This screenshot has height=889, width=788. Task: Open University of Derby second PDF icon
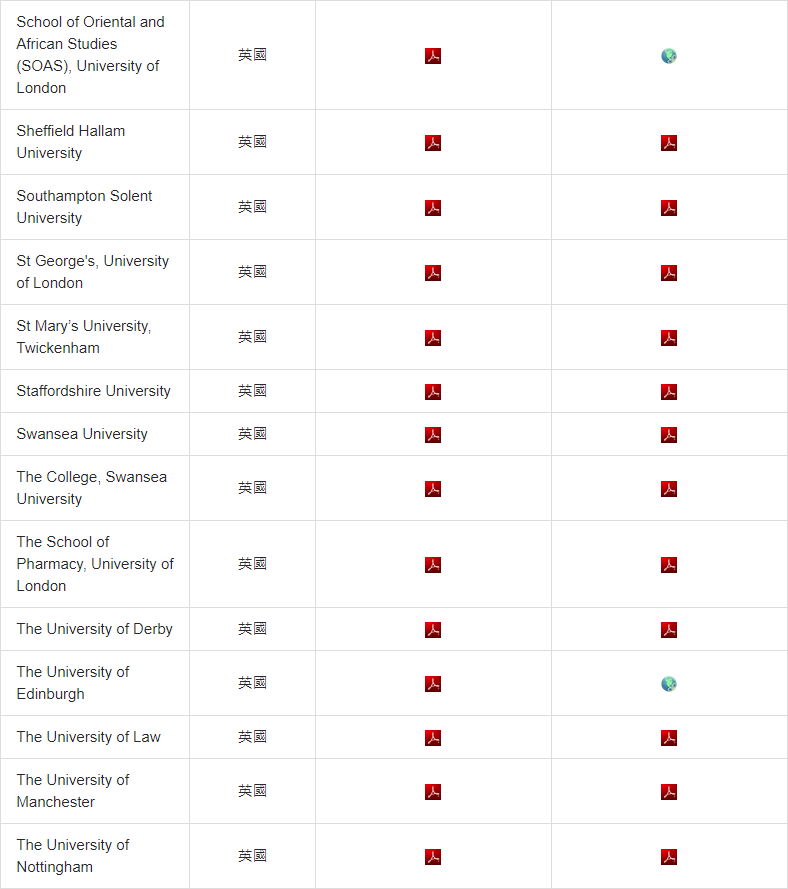pos(669,630)
